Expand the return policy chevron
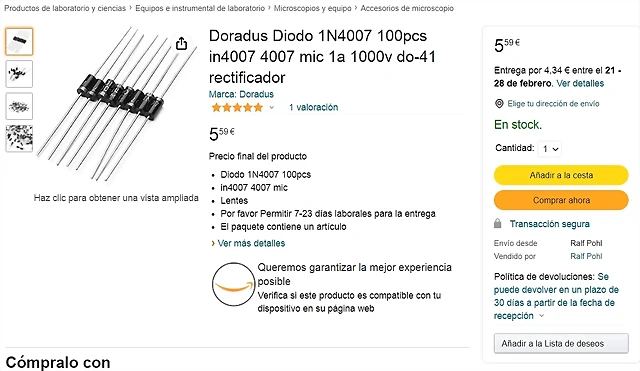640x371 pixels. point(542,315)
